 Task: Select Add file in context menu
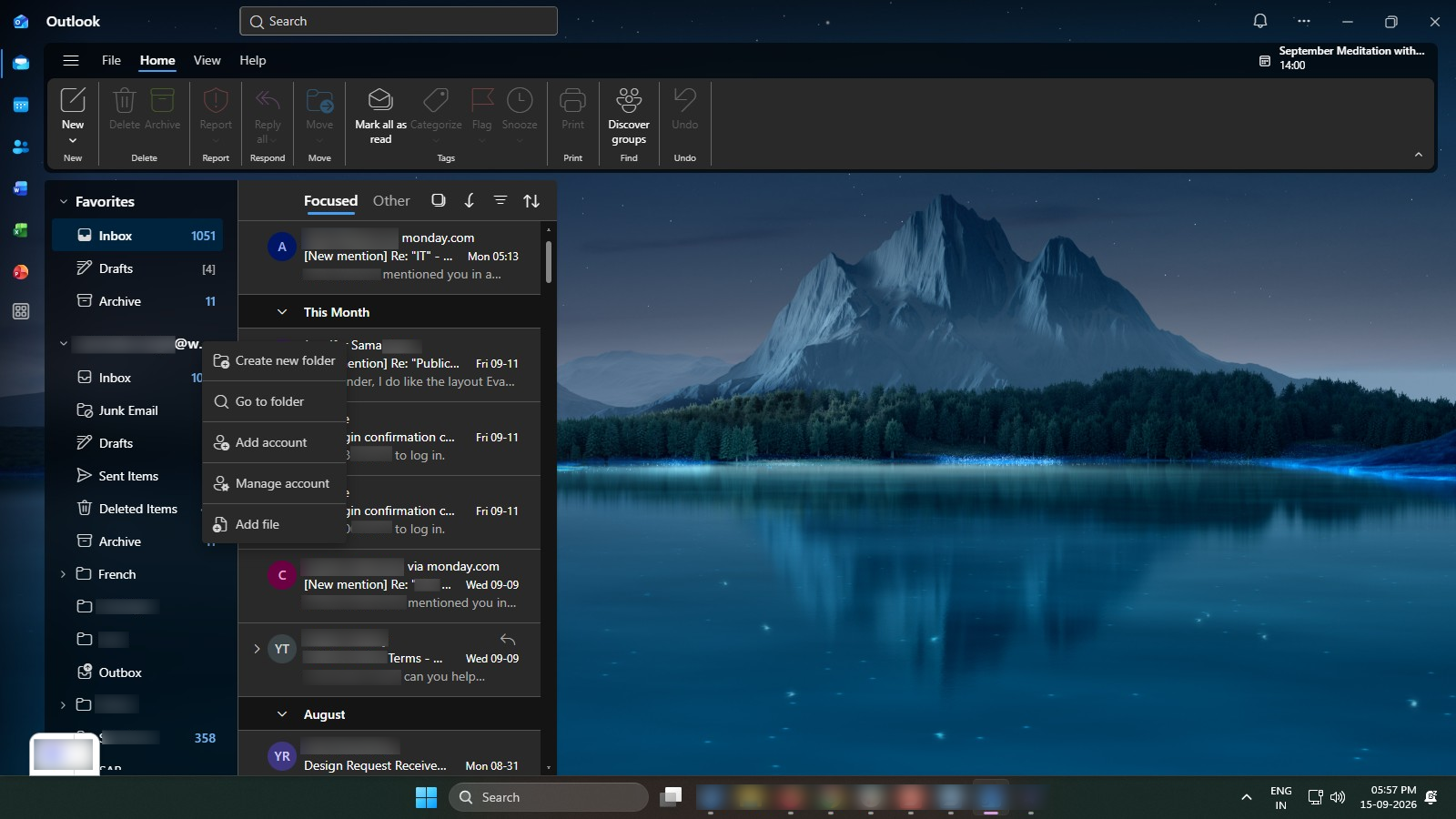(274, 524)
